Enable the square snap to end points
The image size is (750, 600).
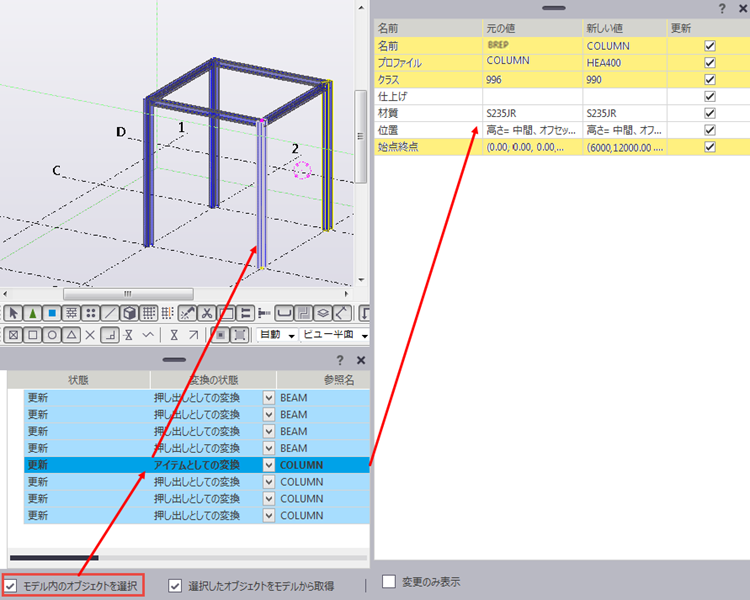point(33,335)
